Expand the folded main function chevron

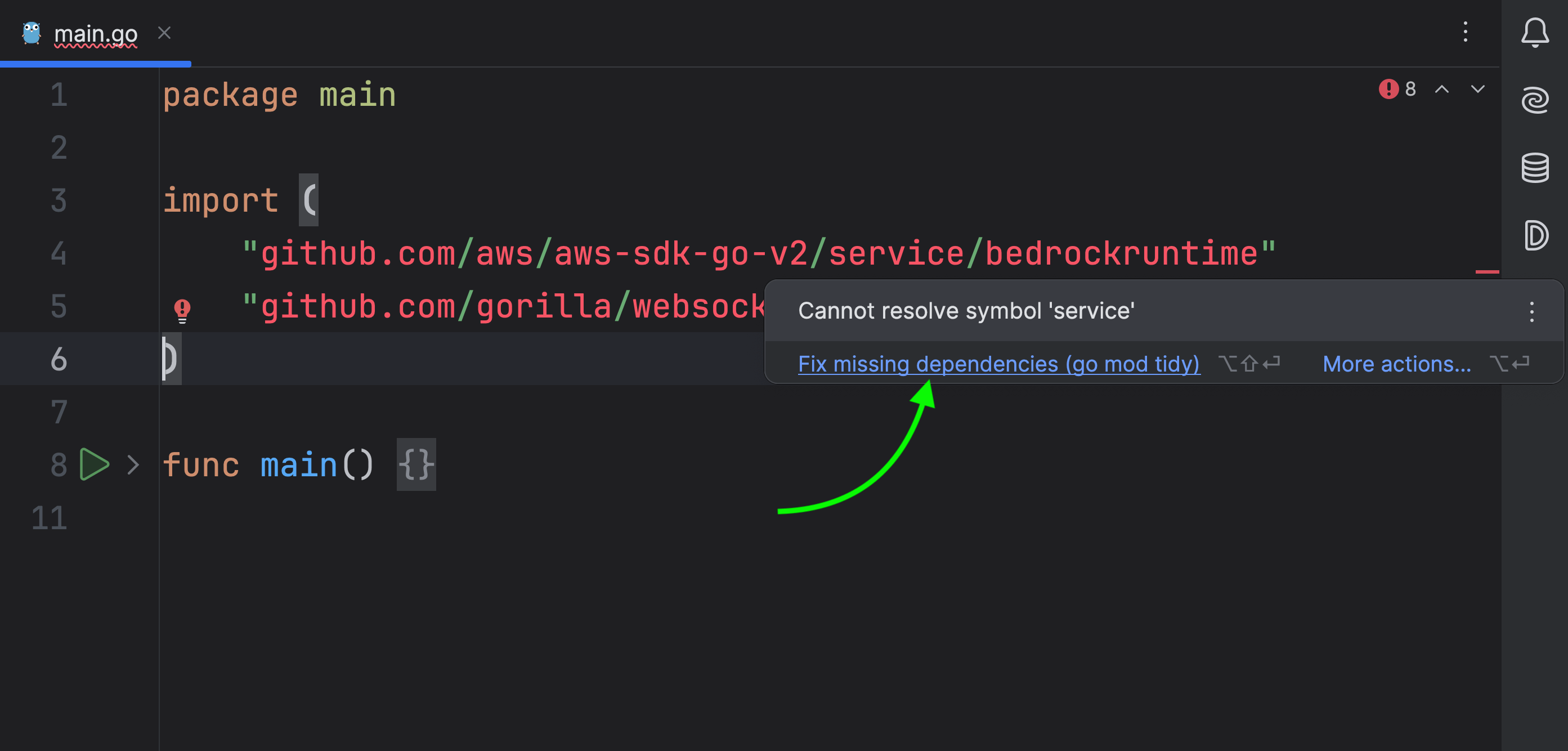click(x=133, y=465)
